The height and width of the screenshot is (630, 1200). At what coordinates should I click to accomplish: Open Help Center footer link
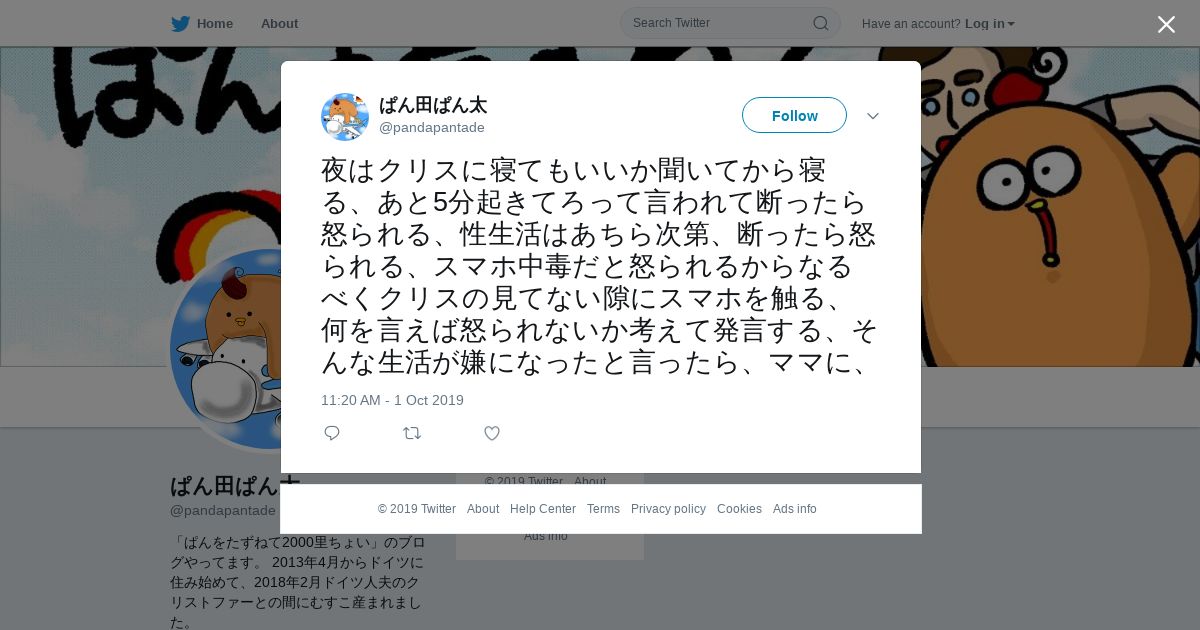point(543,509)
